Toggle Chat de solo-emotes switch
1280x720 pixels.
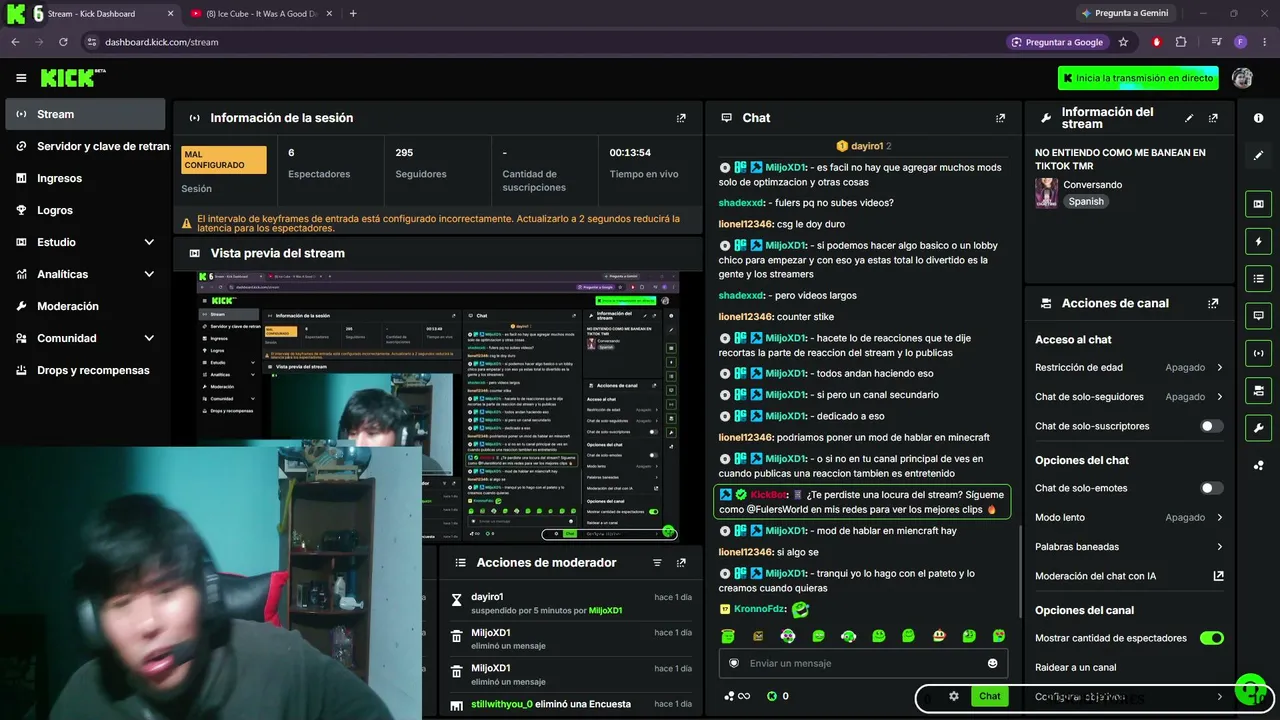point(1211,488)
